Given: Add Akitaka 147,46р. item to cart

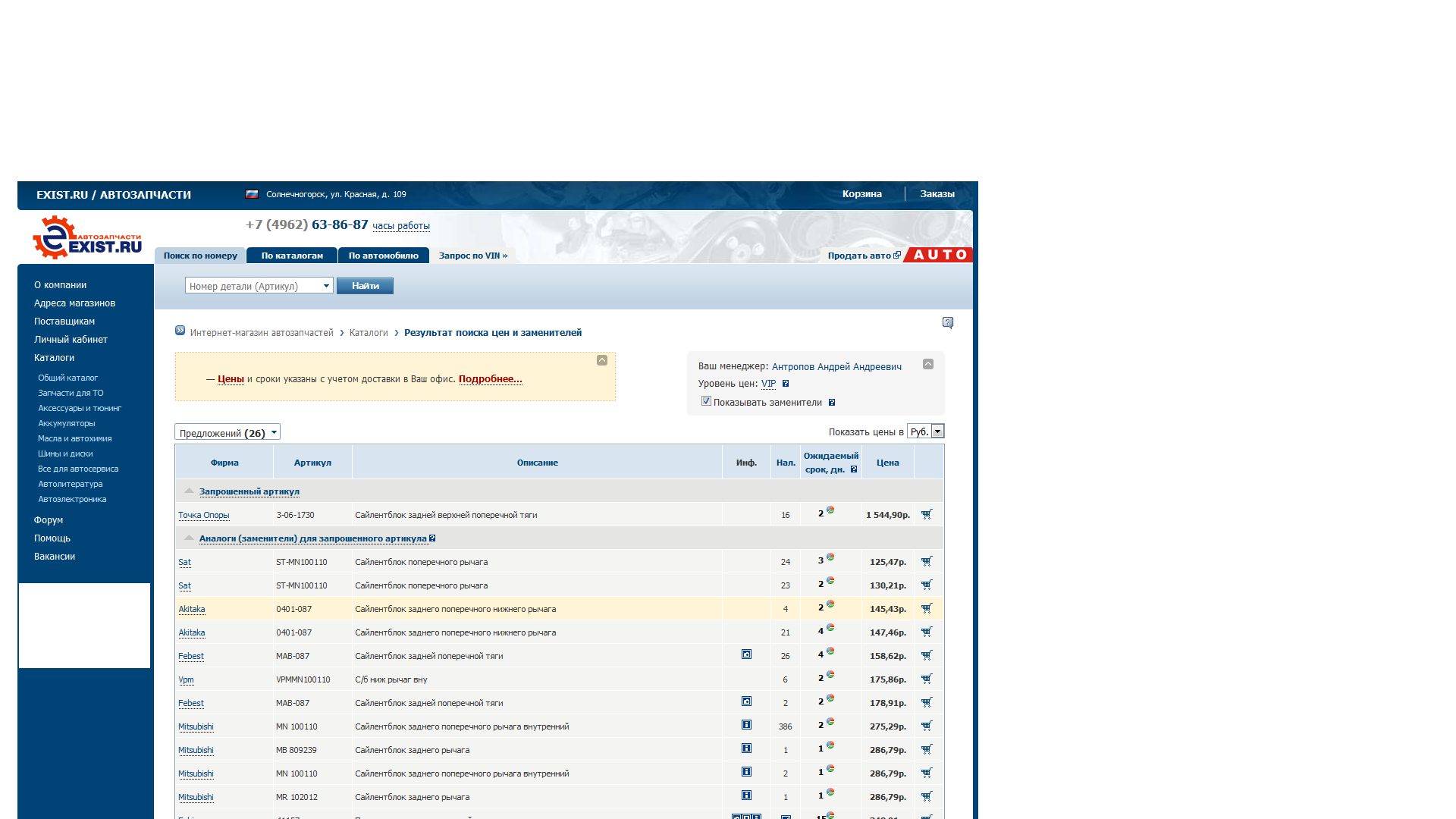Looking at the screenshot, I should pos(927,632).
